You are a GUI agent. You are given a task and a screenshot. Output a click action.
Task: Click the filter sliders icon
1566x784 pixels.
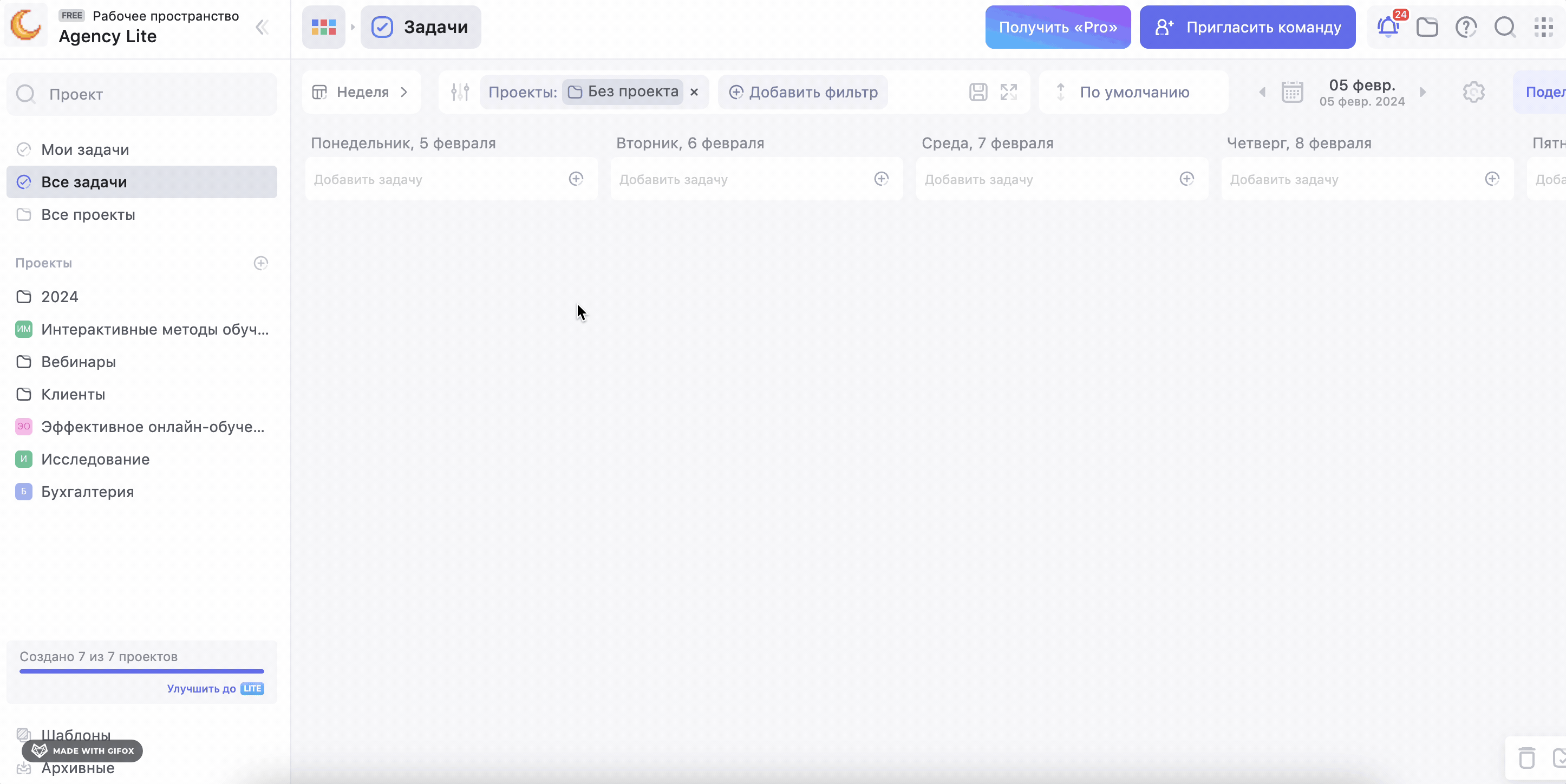(x=460, y=92)
